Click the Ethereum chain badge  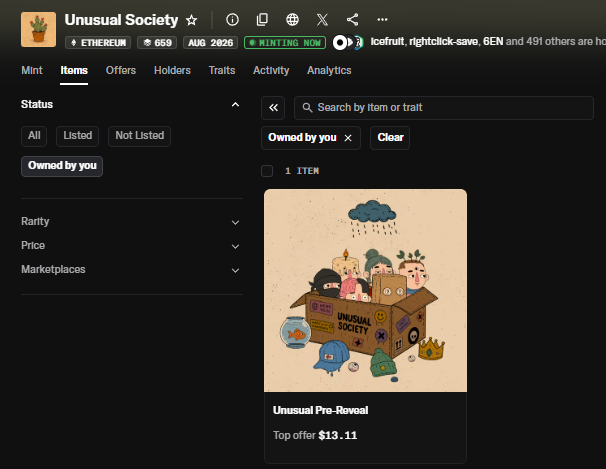pyautogui.click(x=98, y=42)
